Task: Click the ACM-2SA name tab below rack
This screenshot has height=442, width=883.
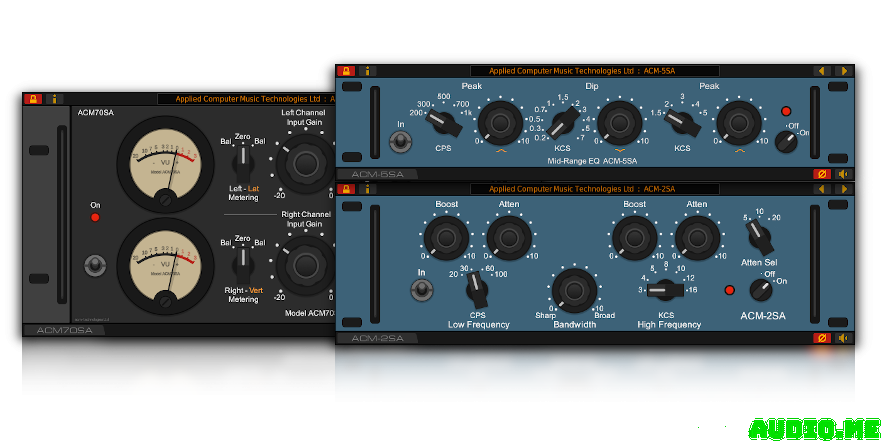Action: pos(378,338)
